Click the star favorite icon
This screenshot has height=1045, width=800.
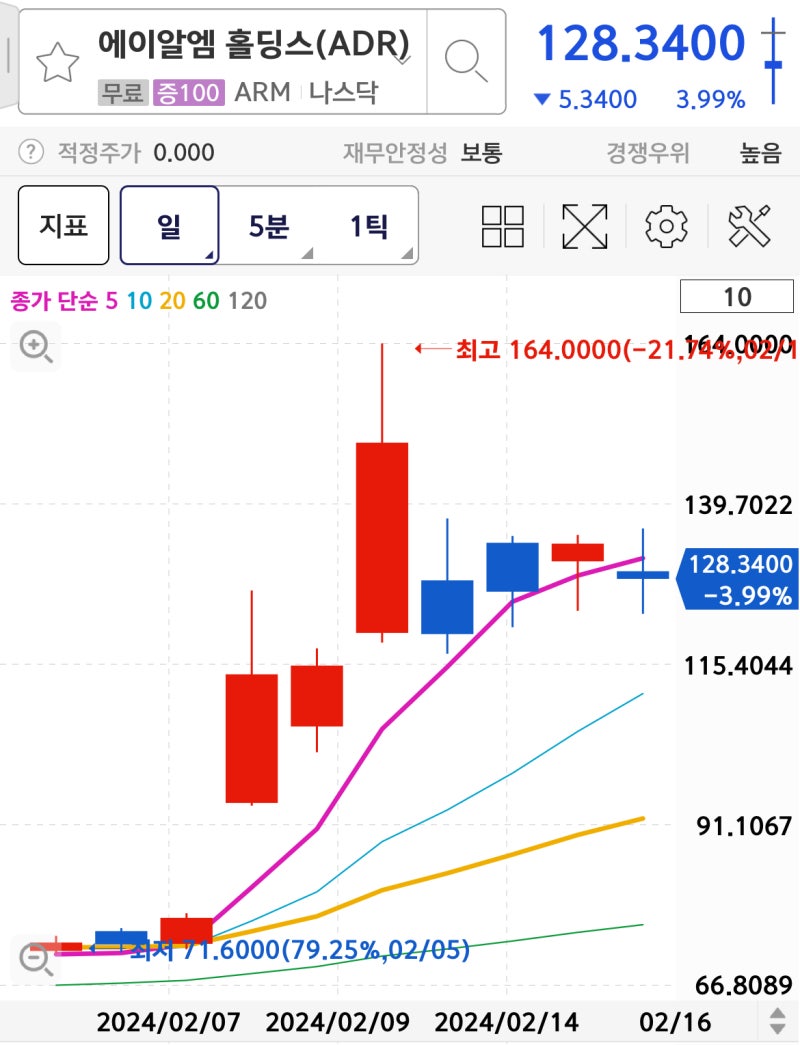point(57,60)
